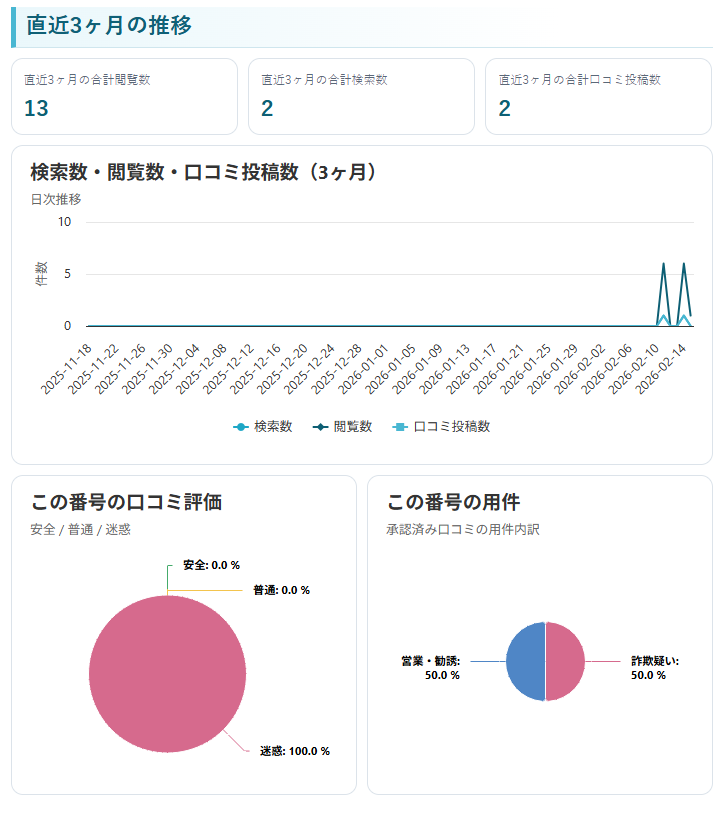Click the 営業・勧誘: 50.0 % label
Image resolution: width=724 pixels, height=813 pixels.
(x=430, y=668)
